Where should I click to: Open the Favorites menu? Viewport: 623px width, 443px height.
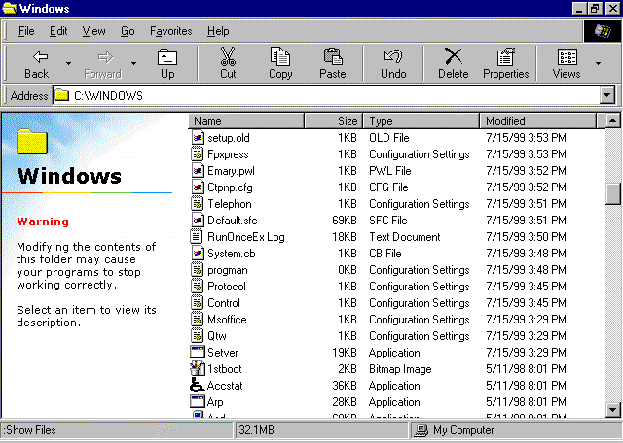point(171,31)
